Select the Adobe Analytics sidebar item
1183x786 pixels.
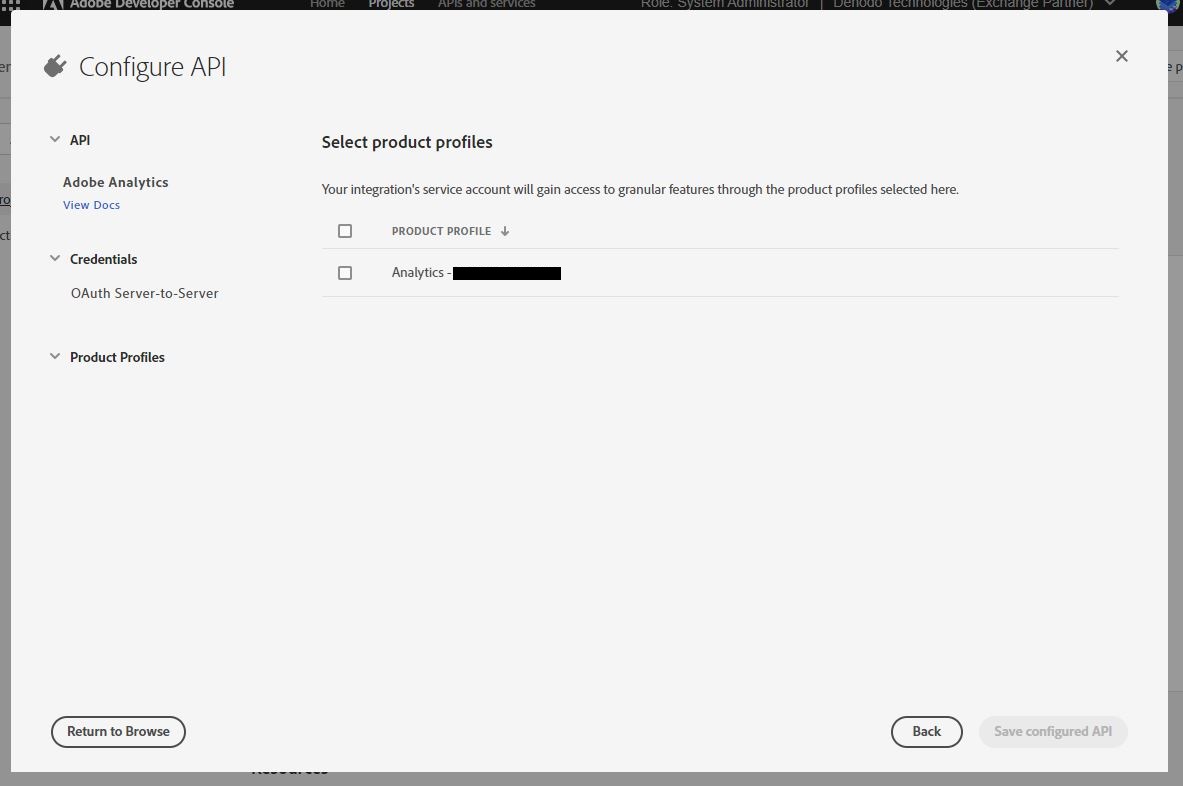[115, 183]
